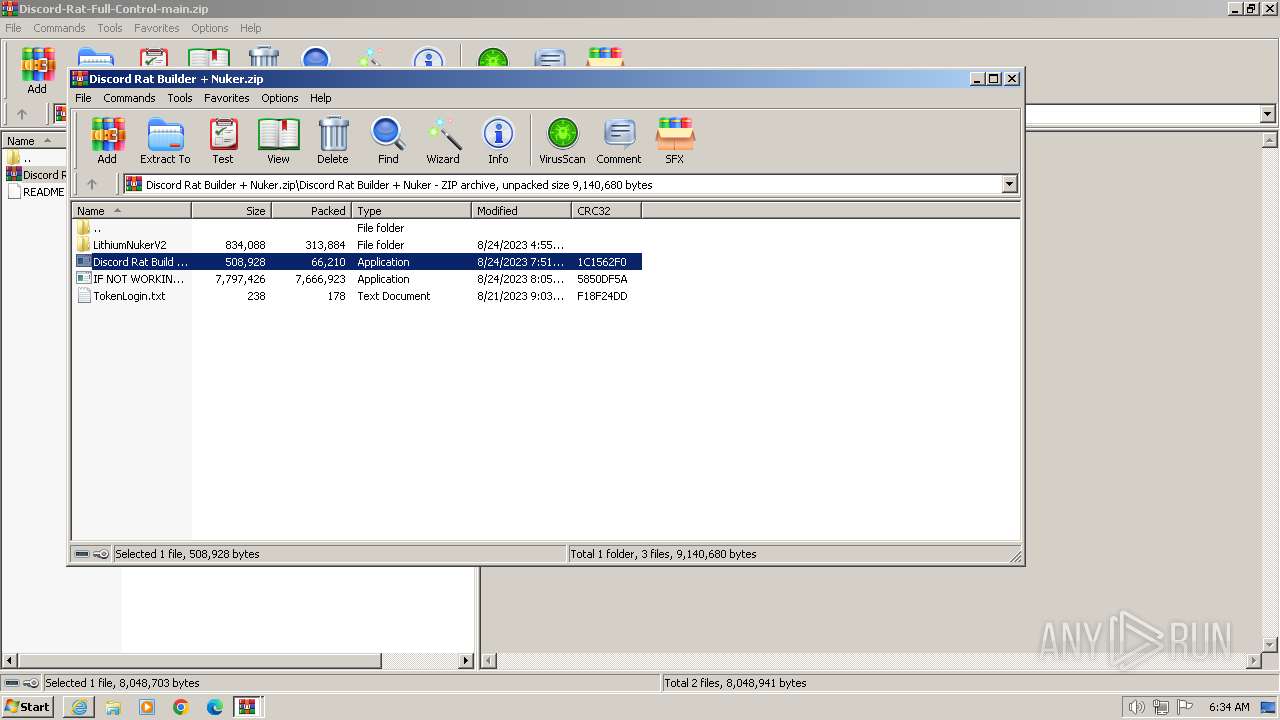The width and height of the screenshot is (1280, 720).
Task: Click the Delete trash can icon
Action: pyautogui.click(x=333, y=140)
